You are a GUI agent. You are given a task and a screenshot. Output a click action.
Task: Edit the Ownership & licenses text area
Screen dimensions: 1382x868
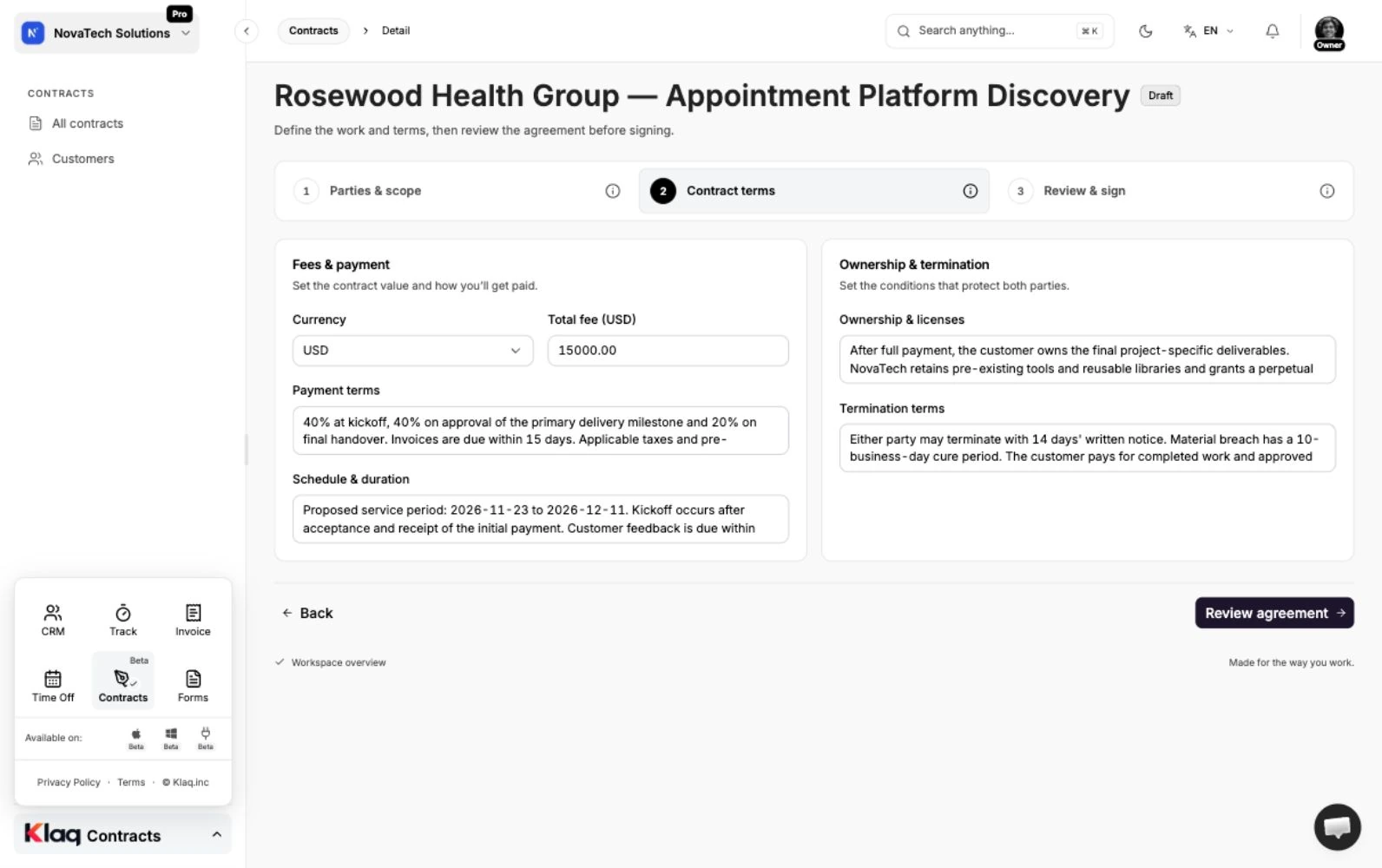[1087, 359]
